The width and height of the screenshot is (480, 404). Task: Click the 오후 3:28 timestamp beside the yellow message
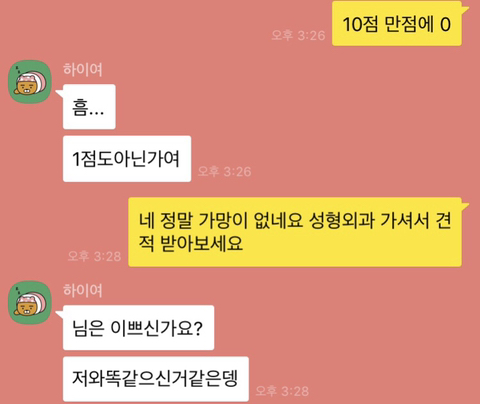click(94, 256)
